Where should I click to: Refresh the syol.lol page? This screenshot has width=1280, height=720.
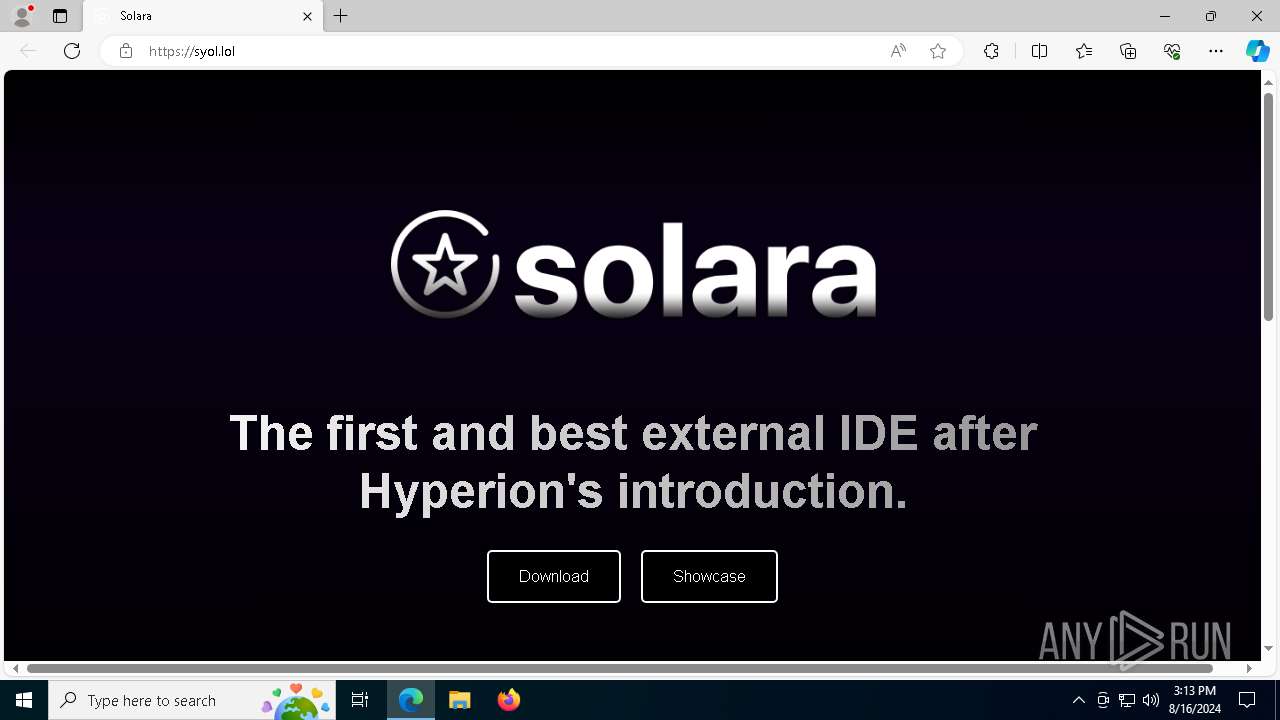click(x=72, y=51)
